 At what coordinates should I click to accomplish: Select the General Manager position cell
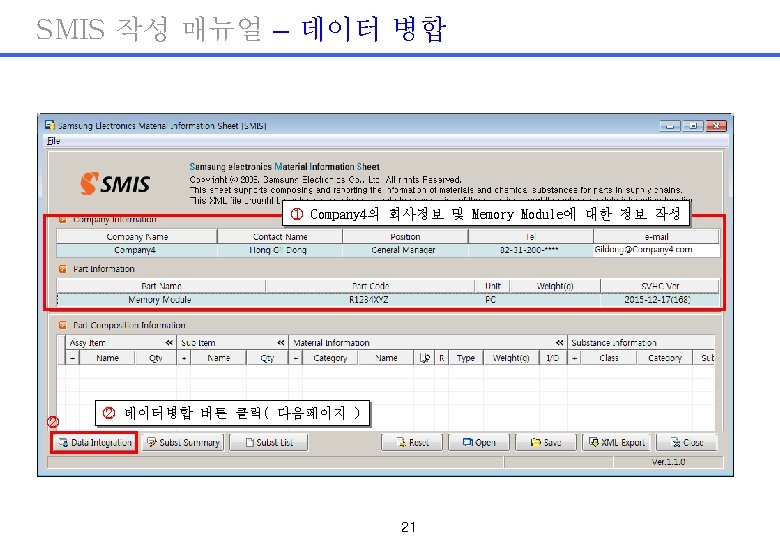click(x=404, y=250)
